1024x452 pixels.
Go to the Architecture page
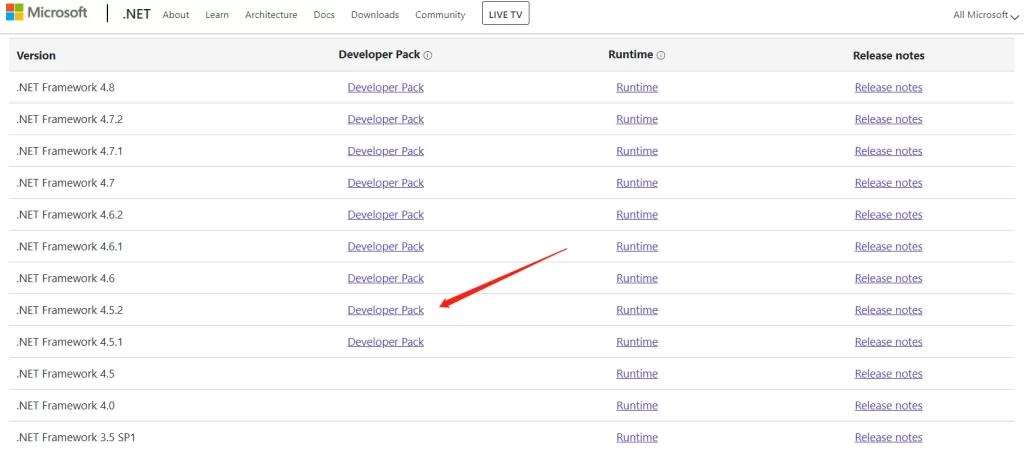click(x=271, y=15)
